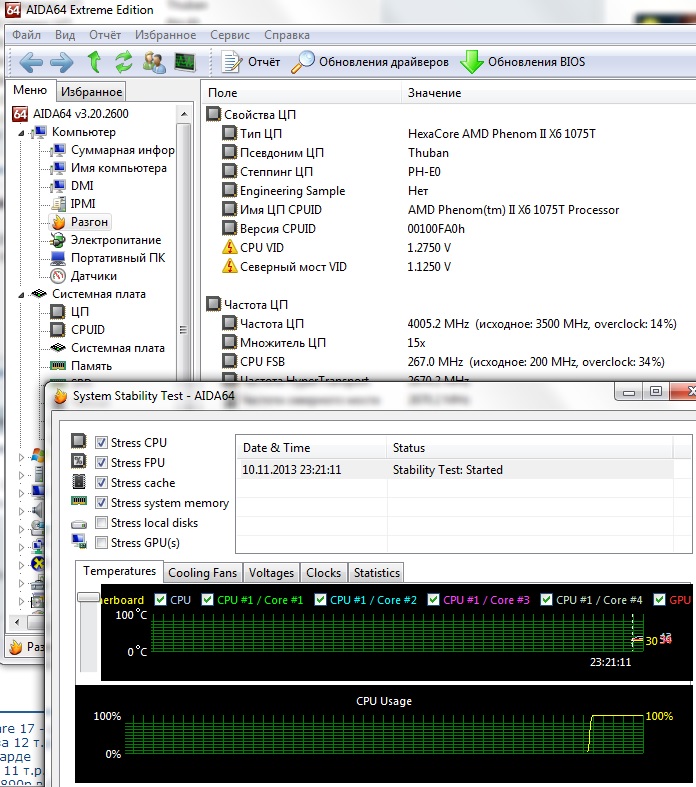This screenshot has width=696, height=787.
Task: Toggle the CPU #1 / Core #4 graph checkbox
Action: (x=546, y=600)
